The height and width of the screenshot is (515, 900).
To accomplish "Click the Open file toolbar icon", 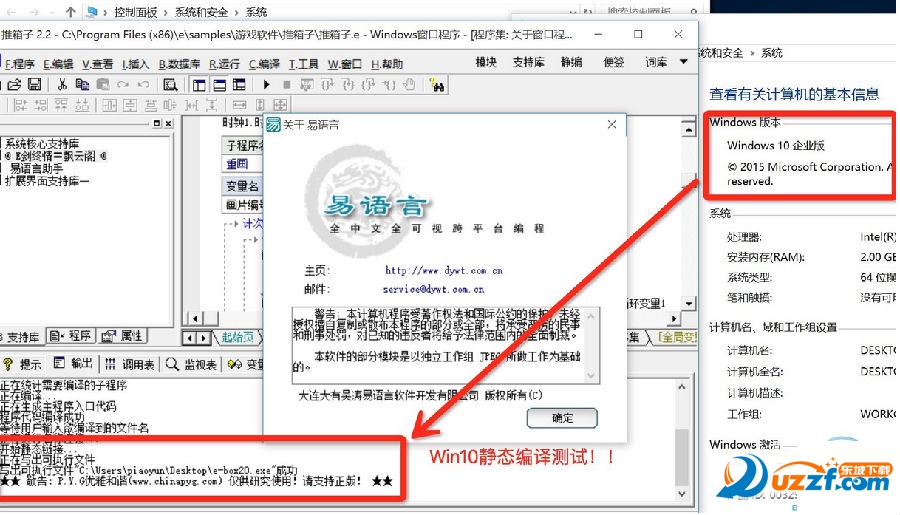I will tap(16, 85).
